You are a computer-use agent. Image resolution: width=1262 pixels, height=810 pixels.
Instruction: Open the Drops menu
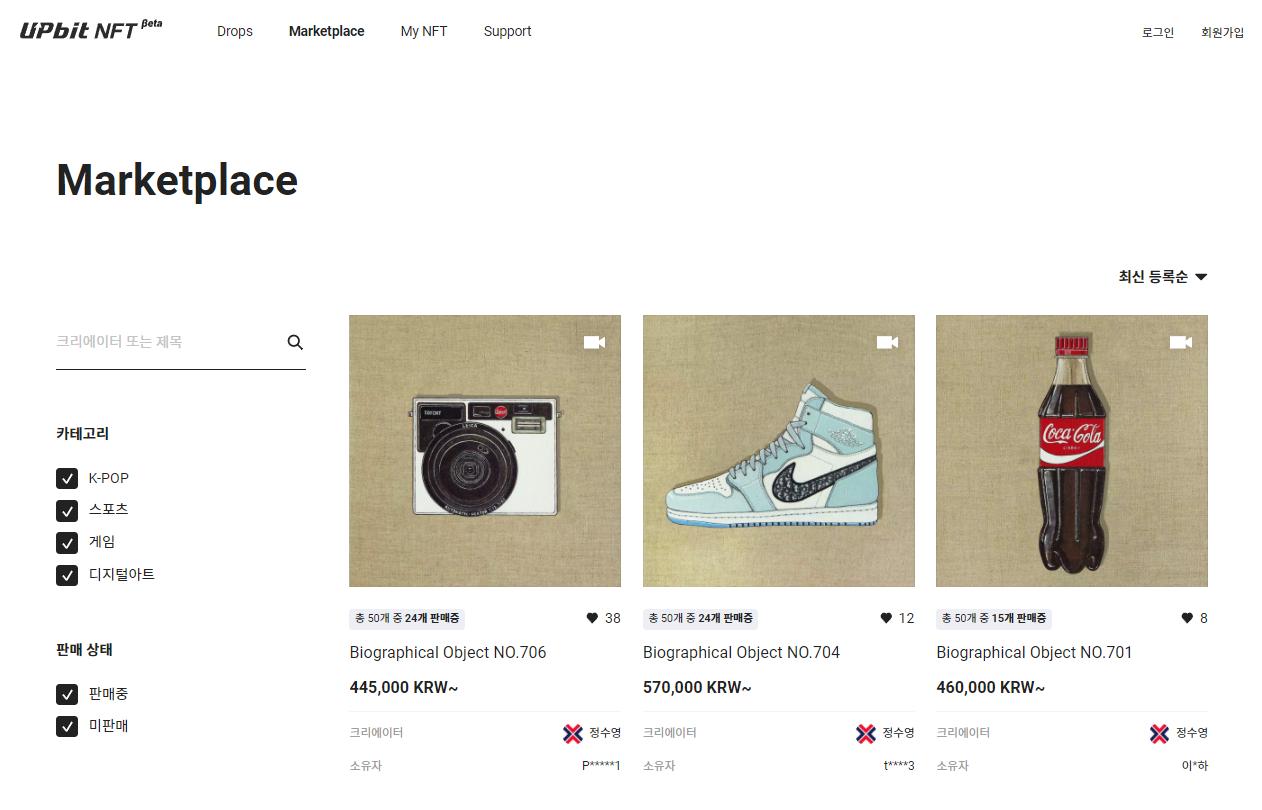[x=235, y=31]
